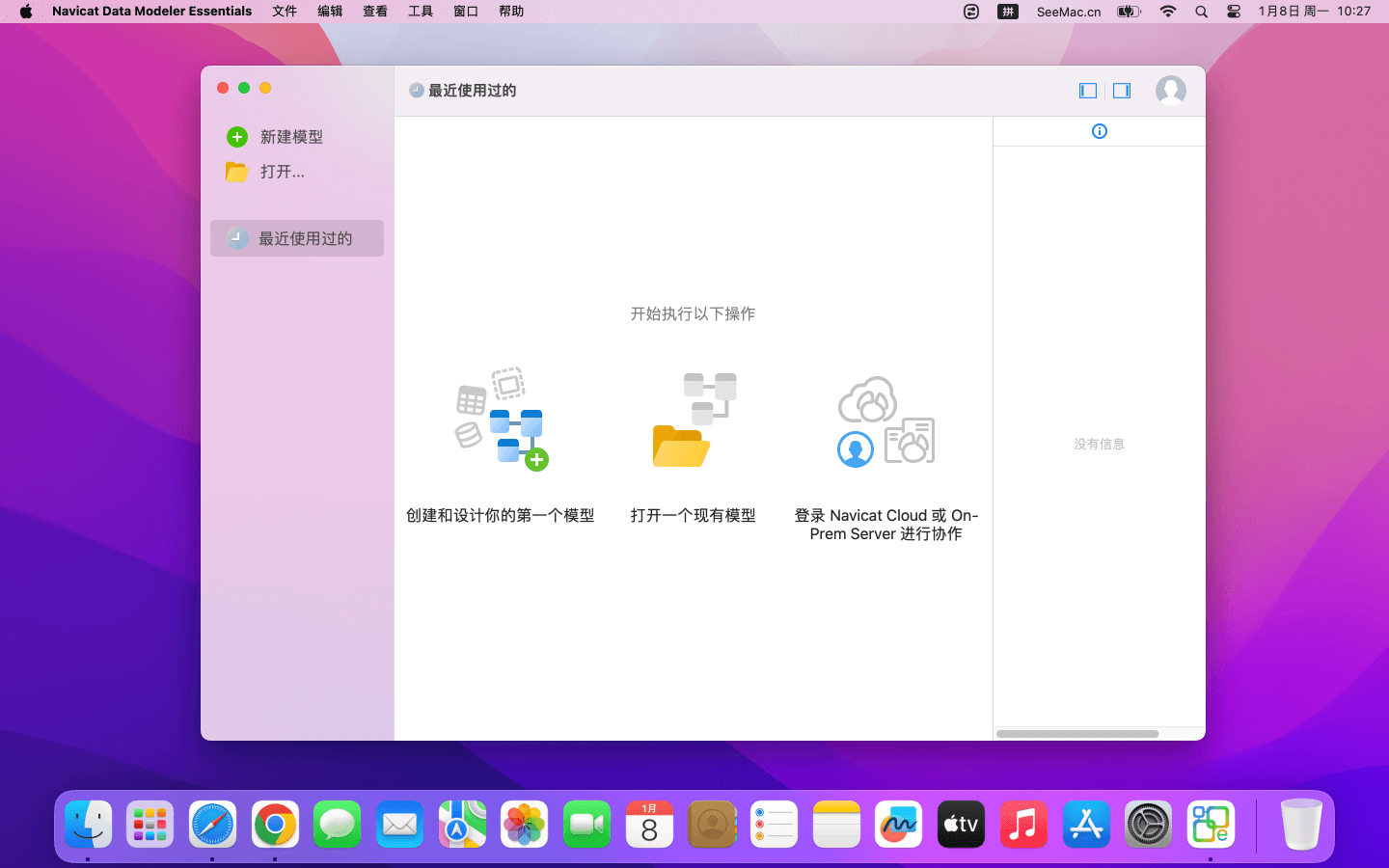Click the create first model illustration
This screenshot has height=868, width=1389.
click(x=501, y=420)
